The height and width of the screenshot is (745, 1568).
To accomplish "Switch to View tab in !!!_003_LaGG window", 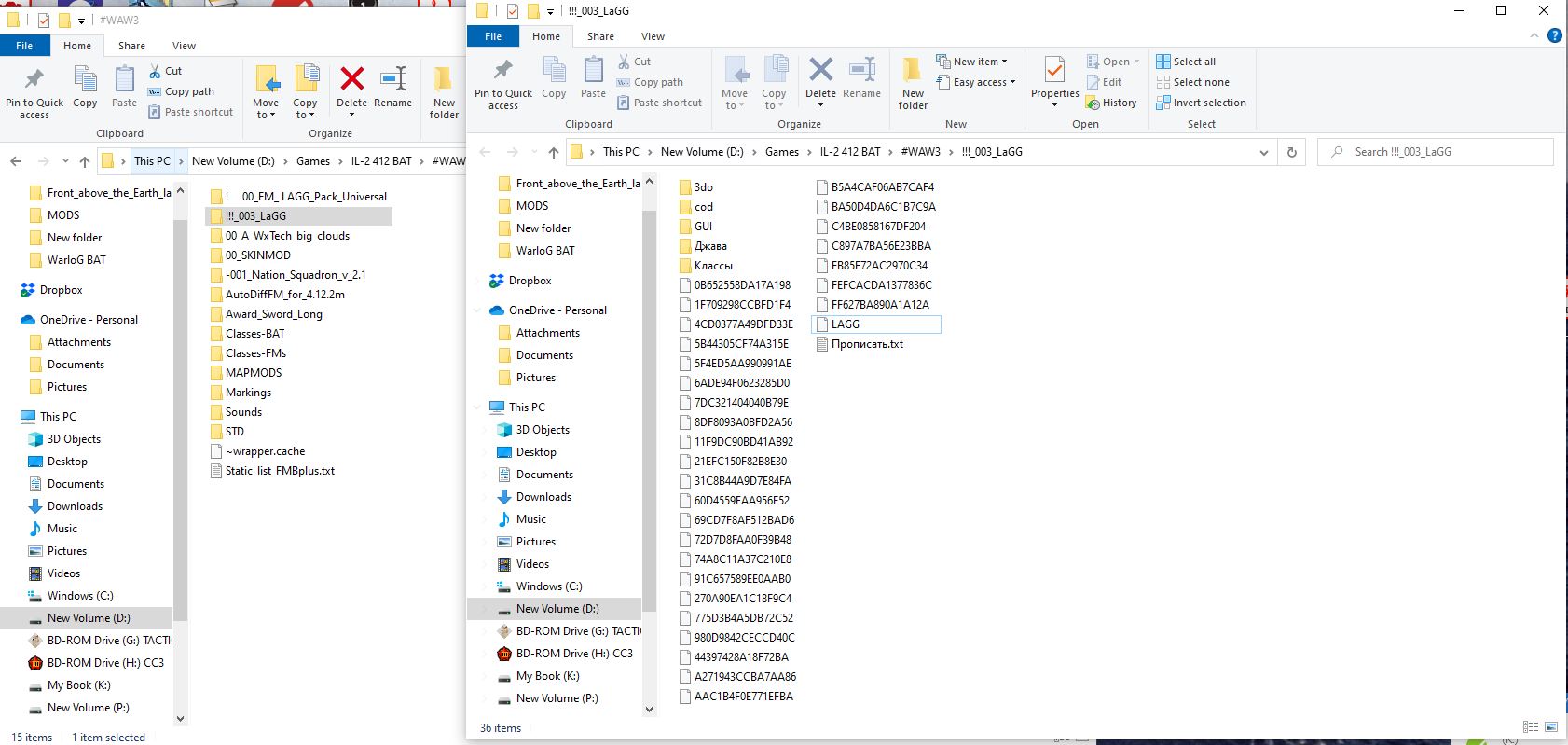I will click(x=653, y=36).
